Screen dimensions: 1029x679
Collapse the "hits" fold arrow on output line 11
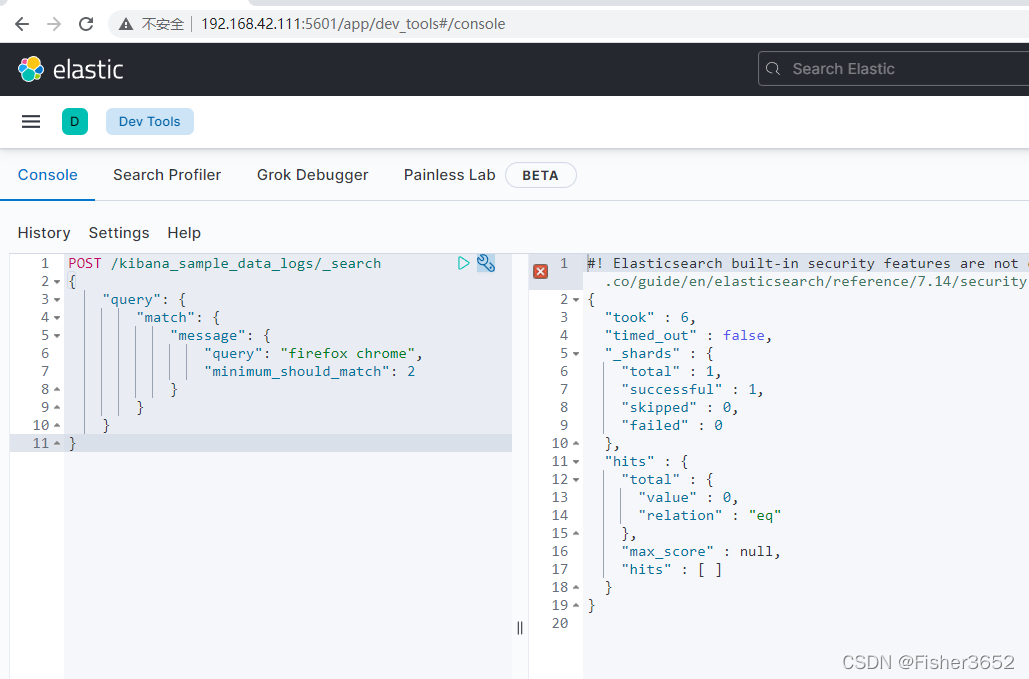click(576, 462)
